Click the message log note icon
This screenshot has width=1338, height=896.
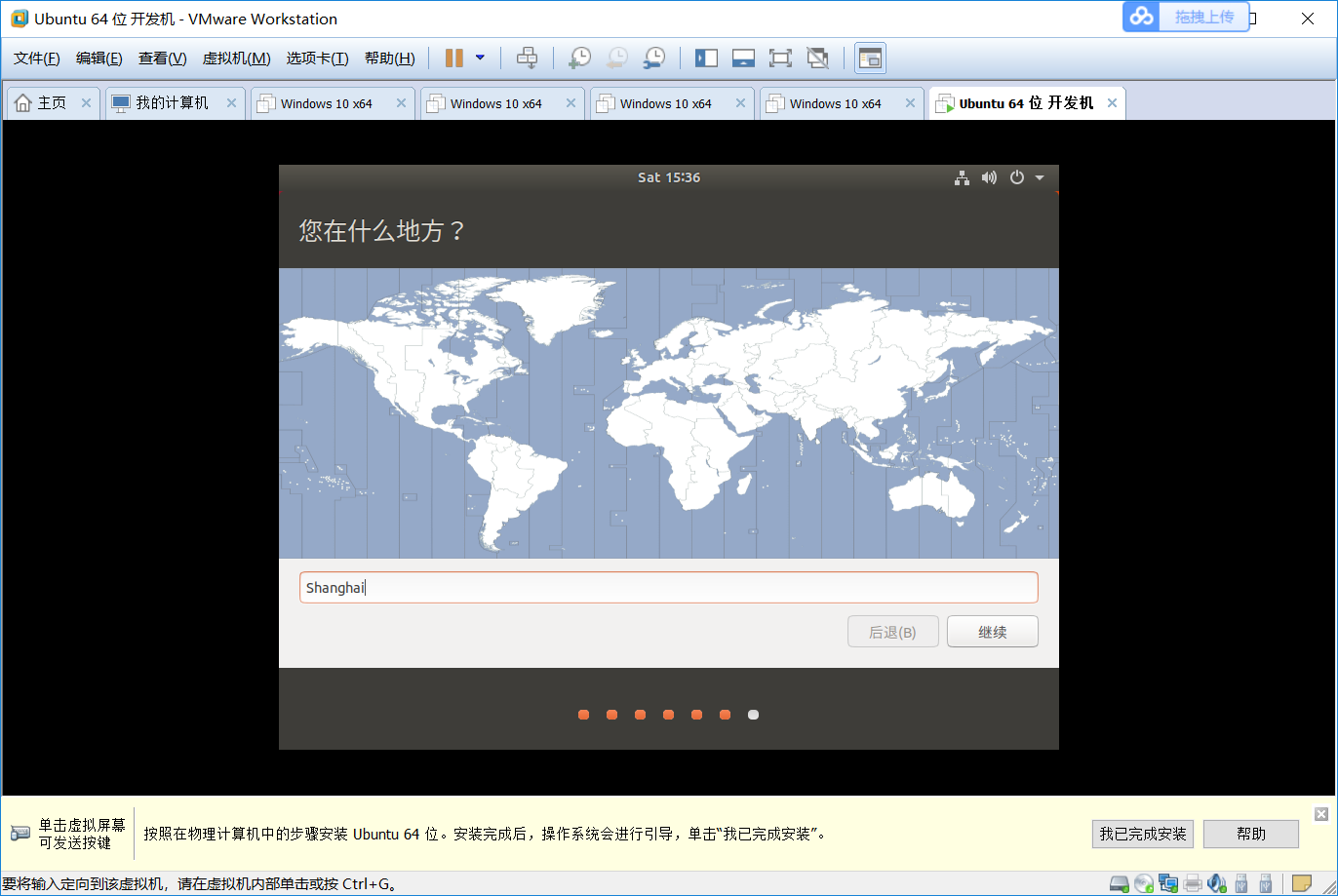1302,884
